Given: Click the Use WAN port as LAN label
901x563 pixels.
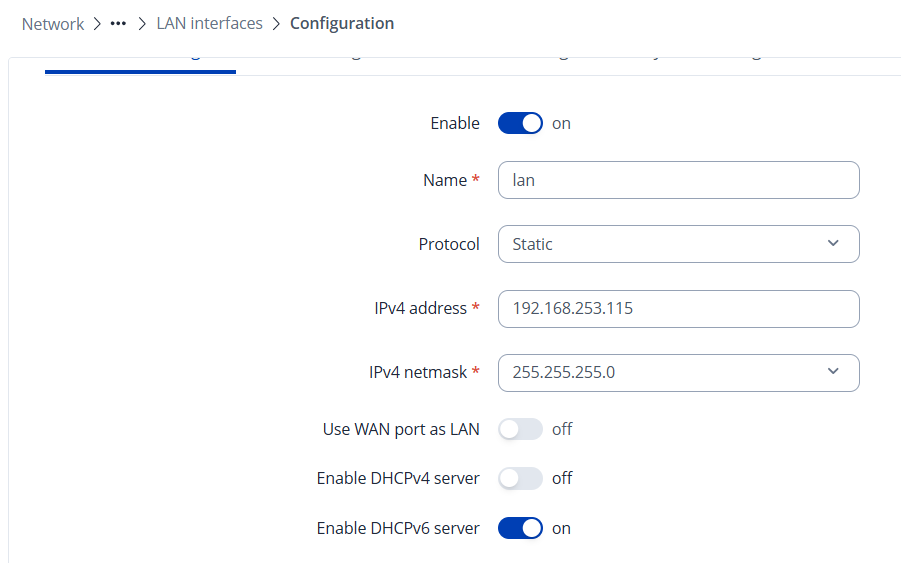Looking at the screenshot, I should click(x=401, y=429).
